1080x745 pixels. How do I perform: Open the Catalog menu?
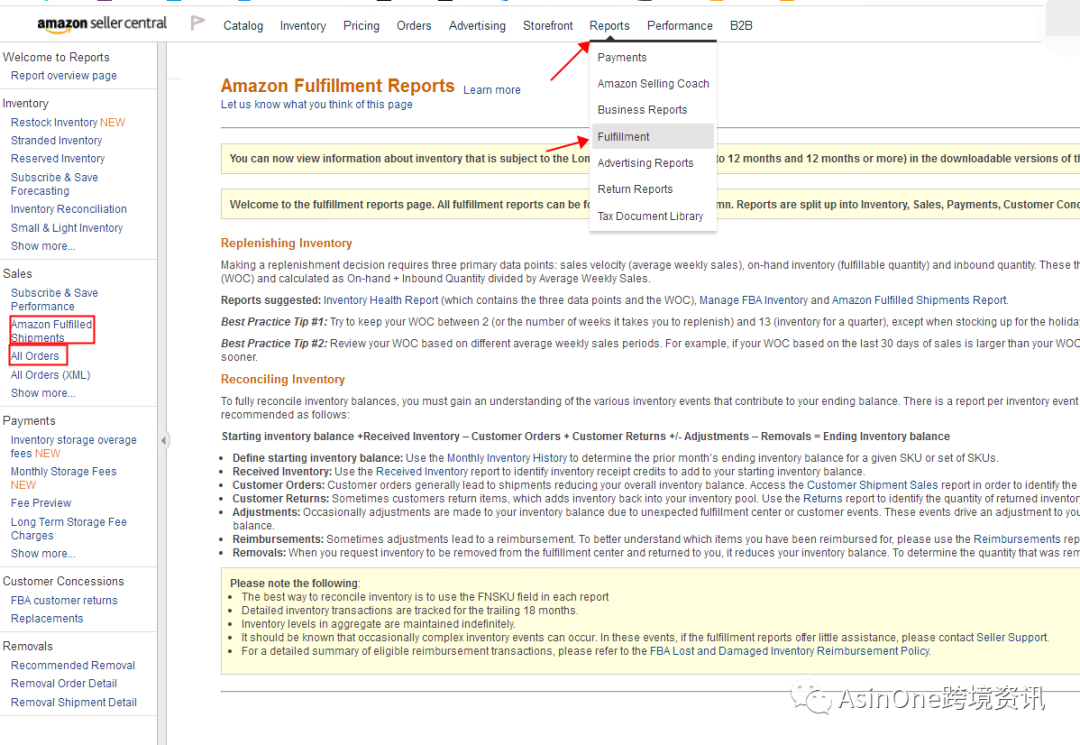click(x=243, y=25)
